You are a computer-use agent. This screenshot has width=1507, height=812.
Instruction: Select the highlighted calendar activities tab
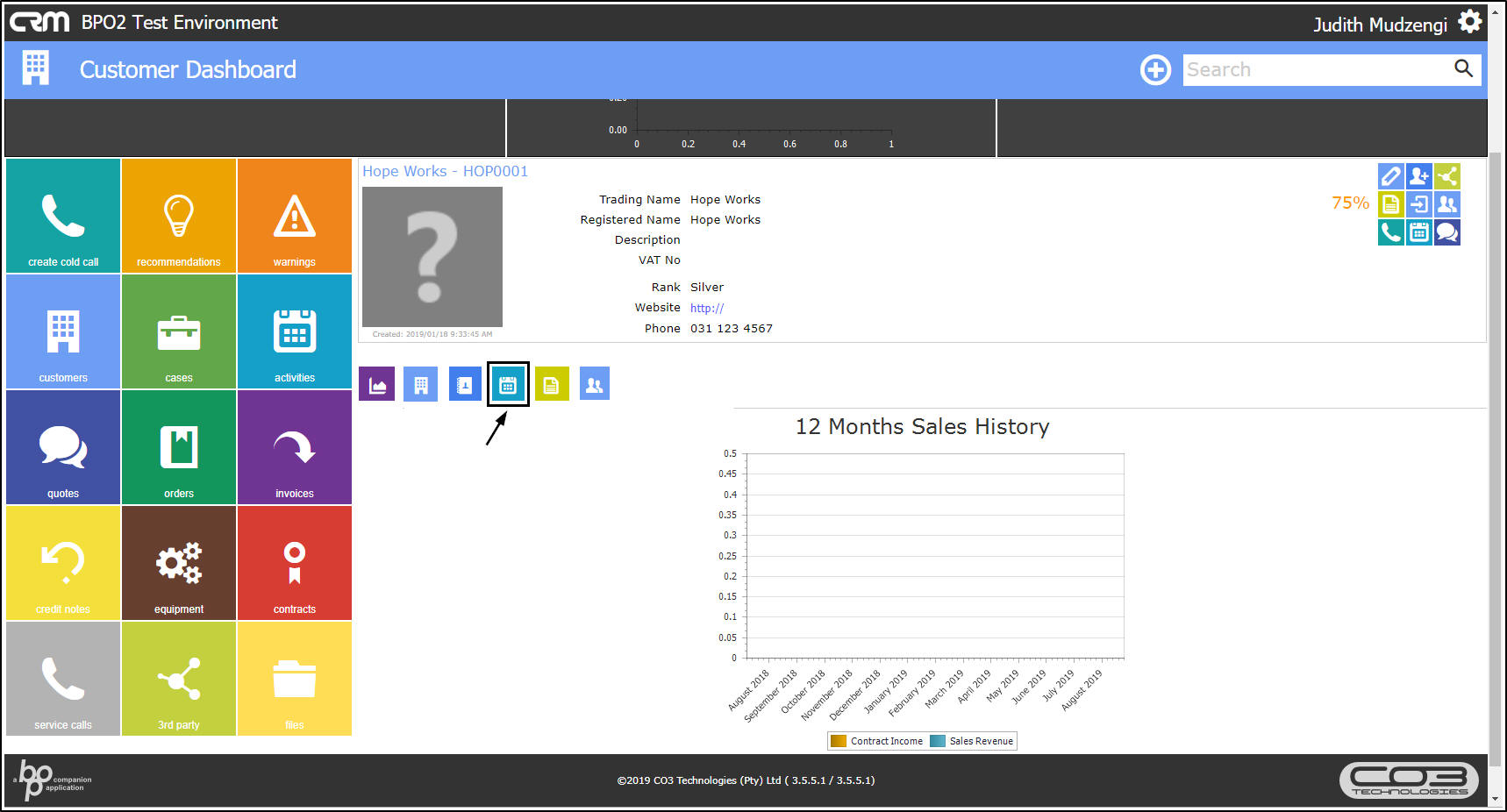(508, 384)
